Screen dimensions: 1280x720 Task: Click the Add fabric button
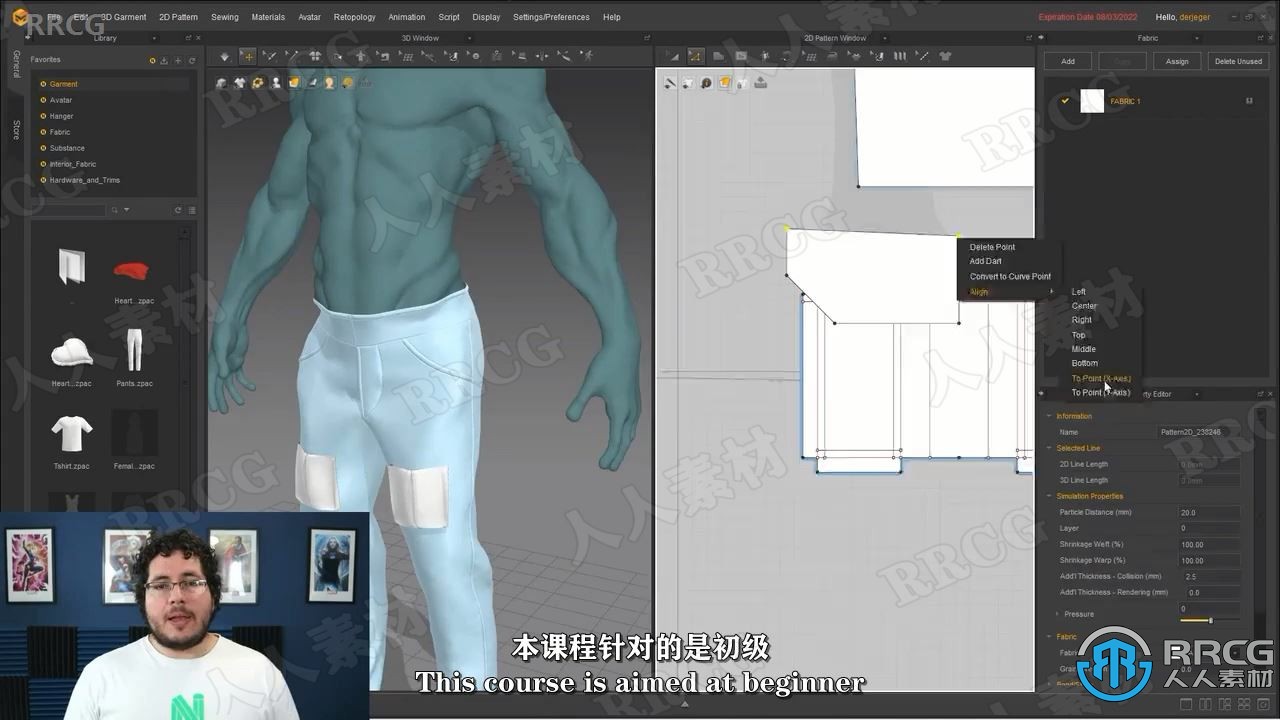tap(1068, 61)
